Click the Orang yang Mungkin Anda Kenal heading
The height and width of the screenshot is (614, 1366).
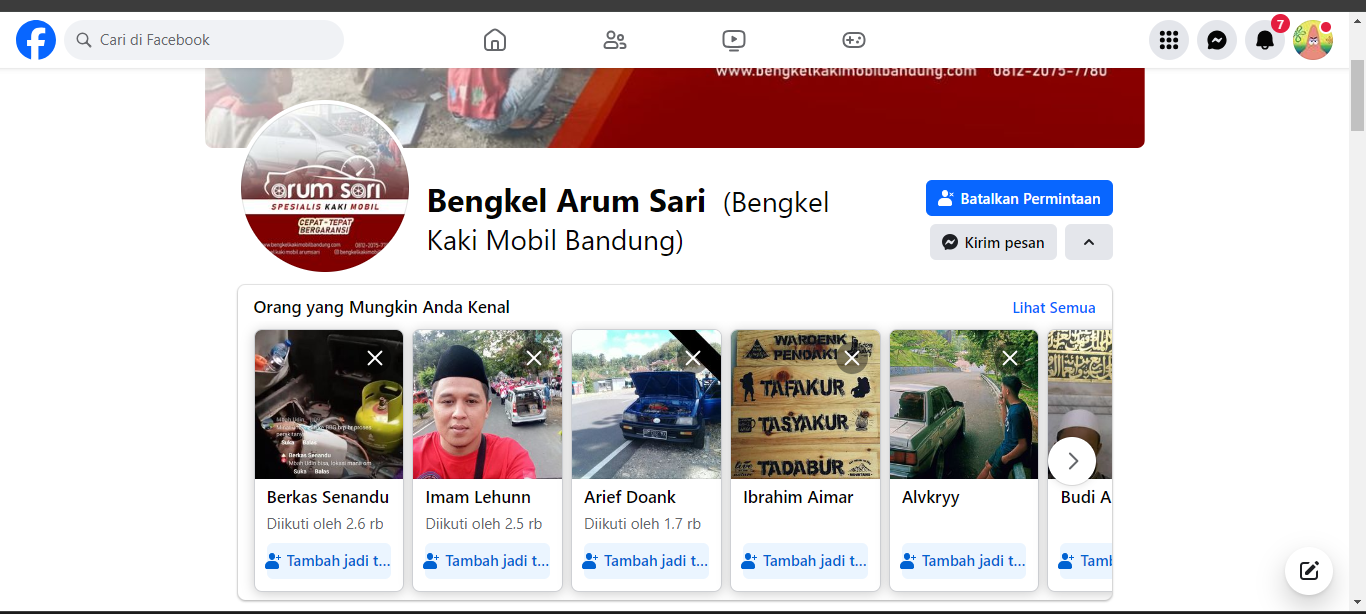tap(382, 308)
